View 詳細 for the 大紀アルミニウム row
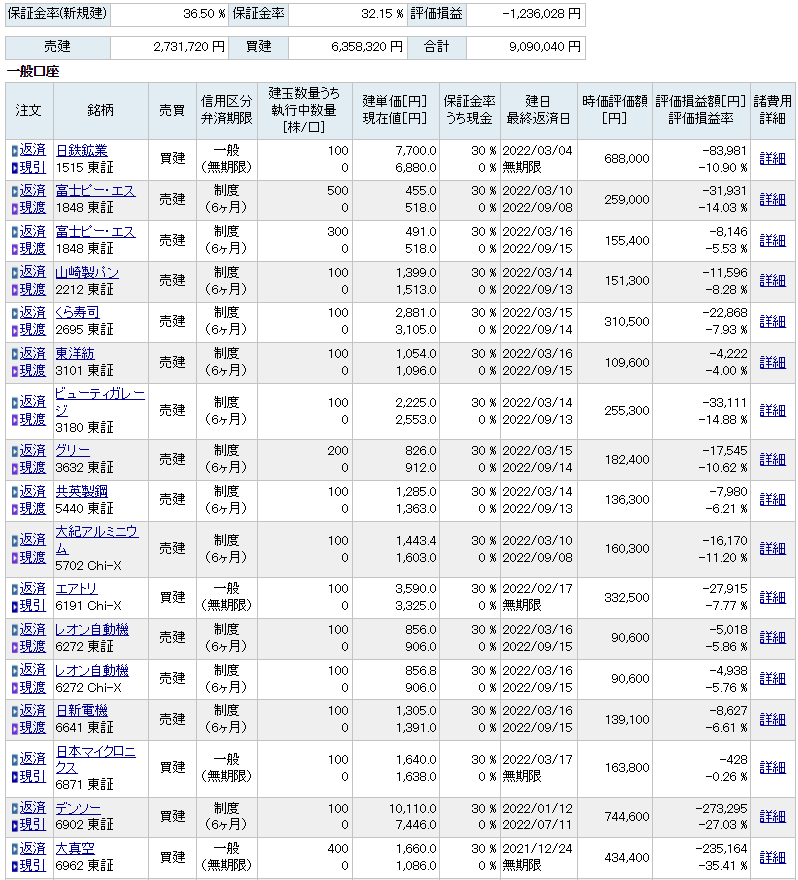Image resolution: width=798 pixels, height=880 pixels. click(772, 549)
